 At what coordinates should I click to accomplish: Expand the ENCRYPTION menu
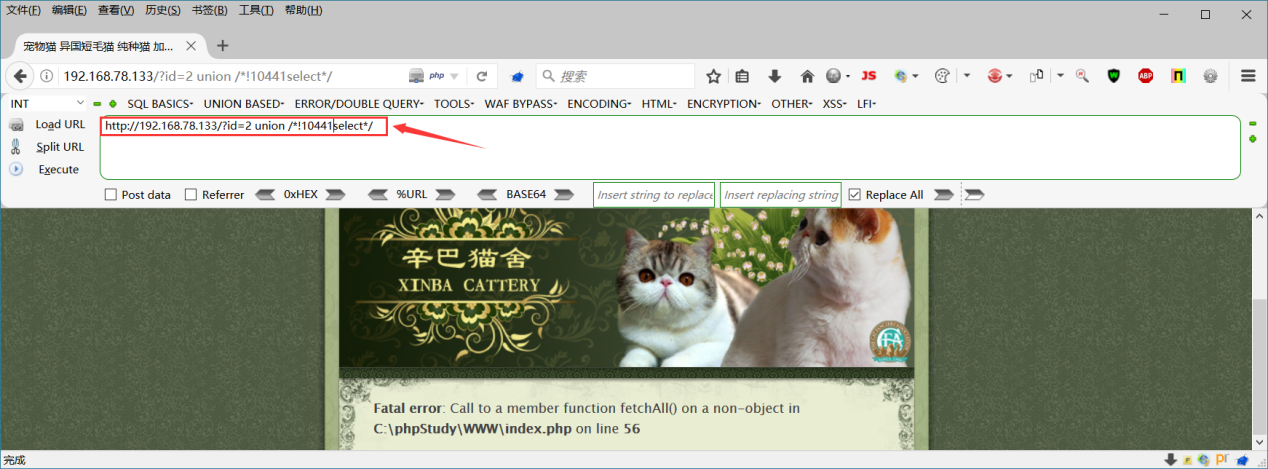click(x=725, y=104)
